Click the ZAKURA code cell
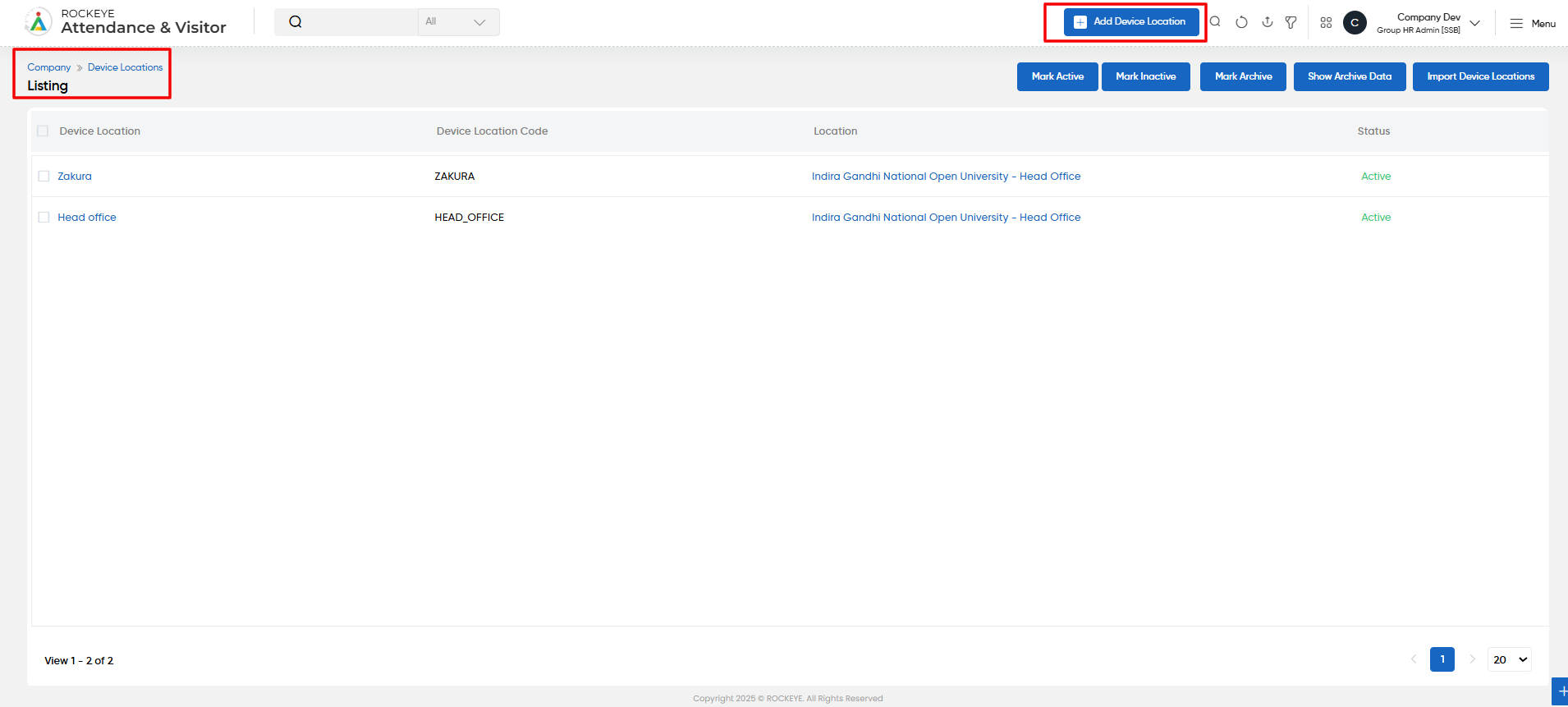The height and width of the screenshot is (707, 1568). (x=455, y=176)
